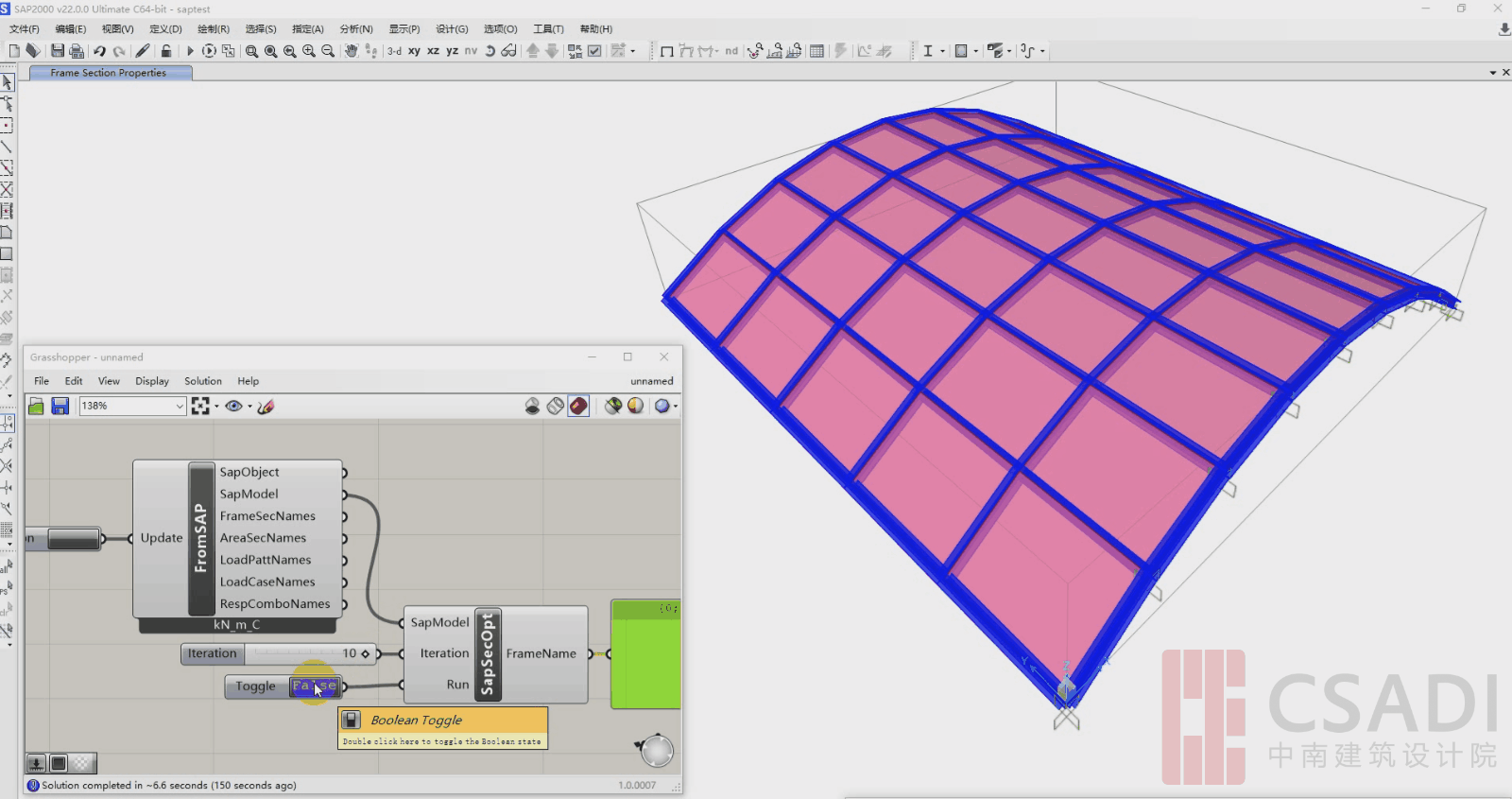Switch to the 3-d view

tap(394, 51)
